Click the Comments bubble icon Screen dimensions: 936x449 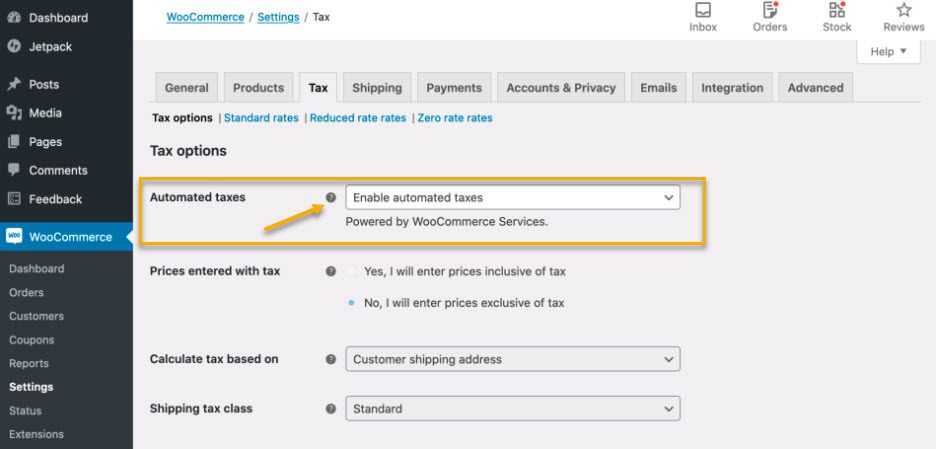coord(14,170)
